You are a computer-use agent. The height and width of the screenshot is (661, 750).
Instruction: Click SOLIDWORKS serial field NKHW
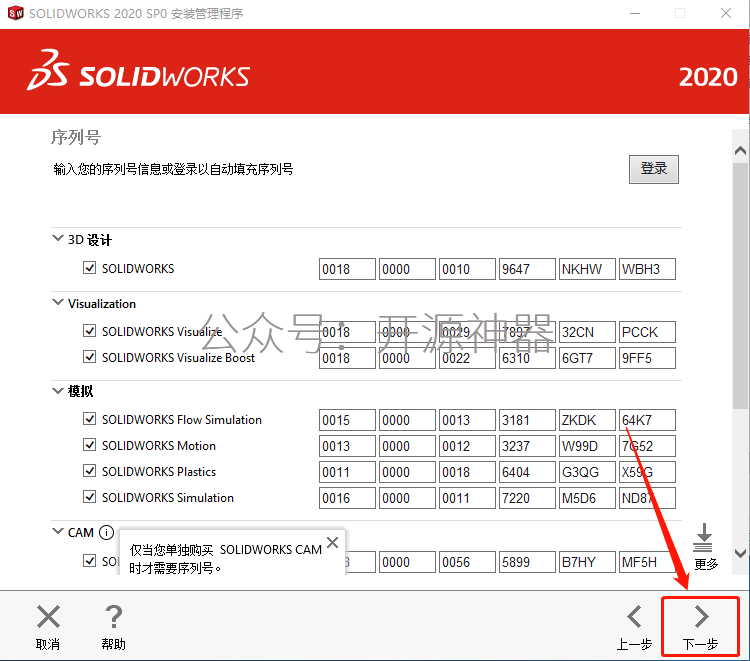tap(587, 269)
